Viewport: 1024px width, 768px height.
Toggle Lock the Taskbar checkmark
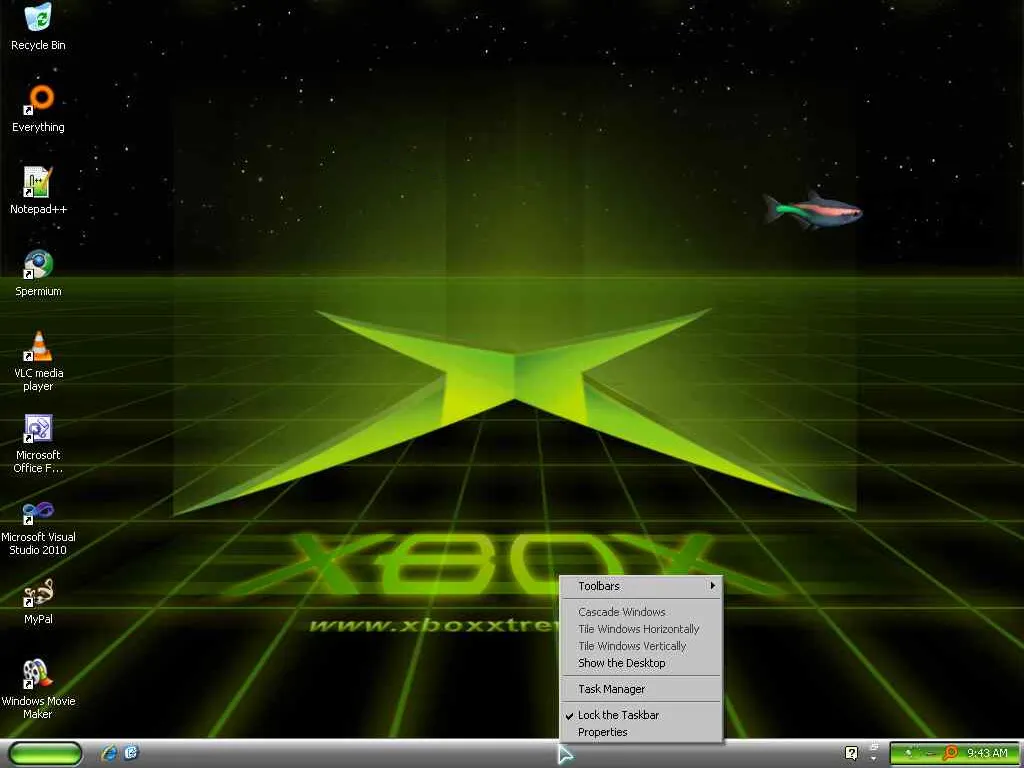[x=641, y=715]
